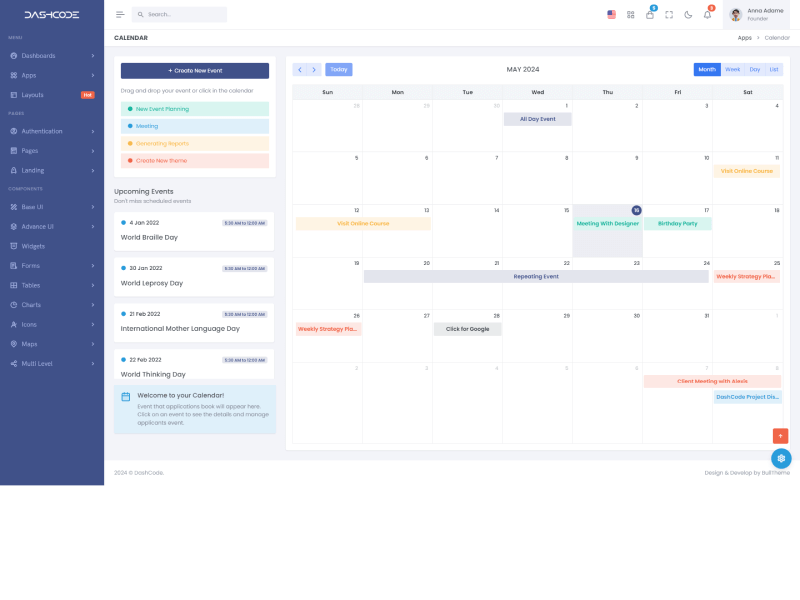Click the US flag to change language

612,13
